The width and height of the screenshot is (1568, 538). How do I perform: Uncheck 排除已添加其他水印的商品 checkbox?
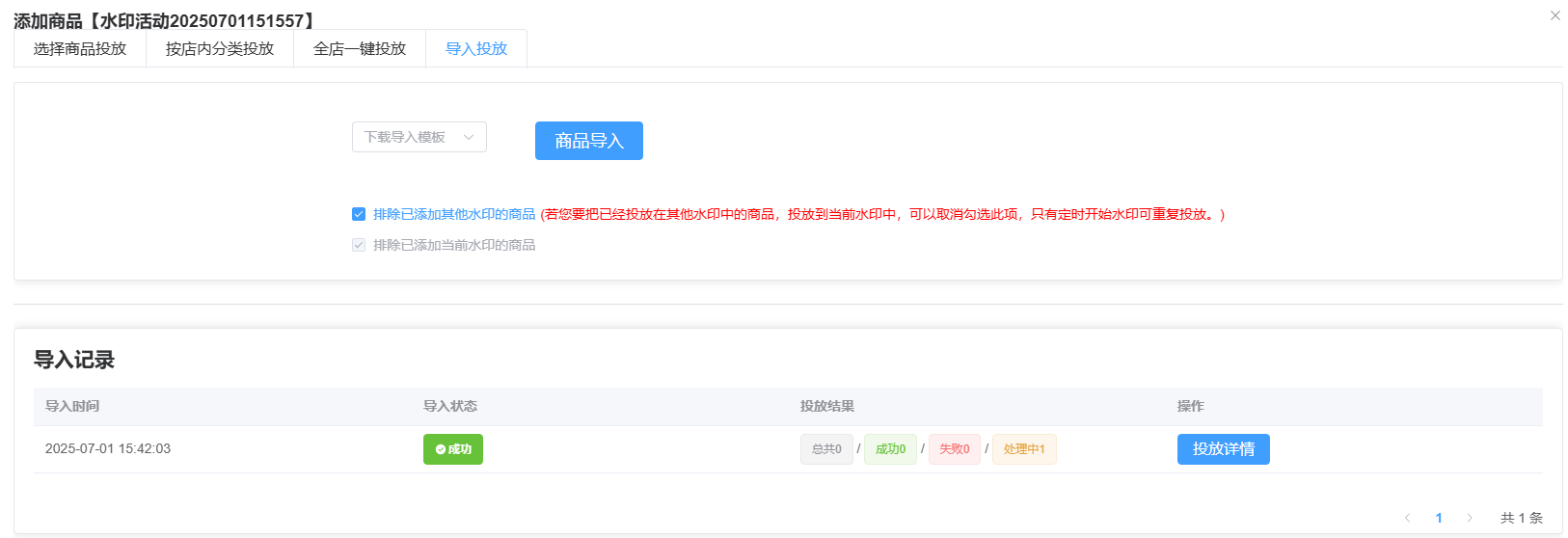coord(359,214)
